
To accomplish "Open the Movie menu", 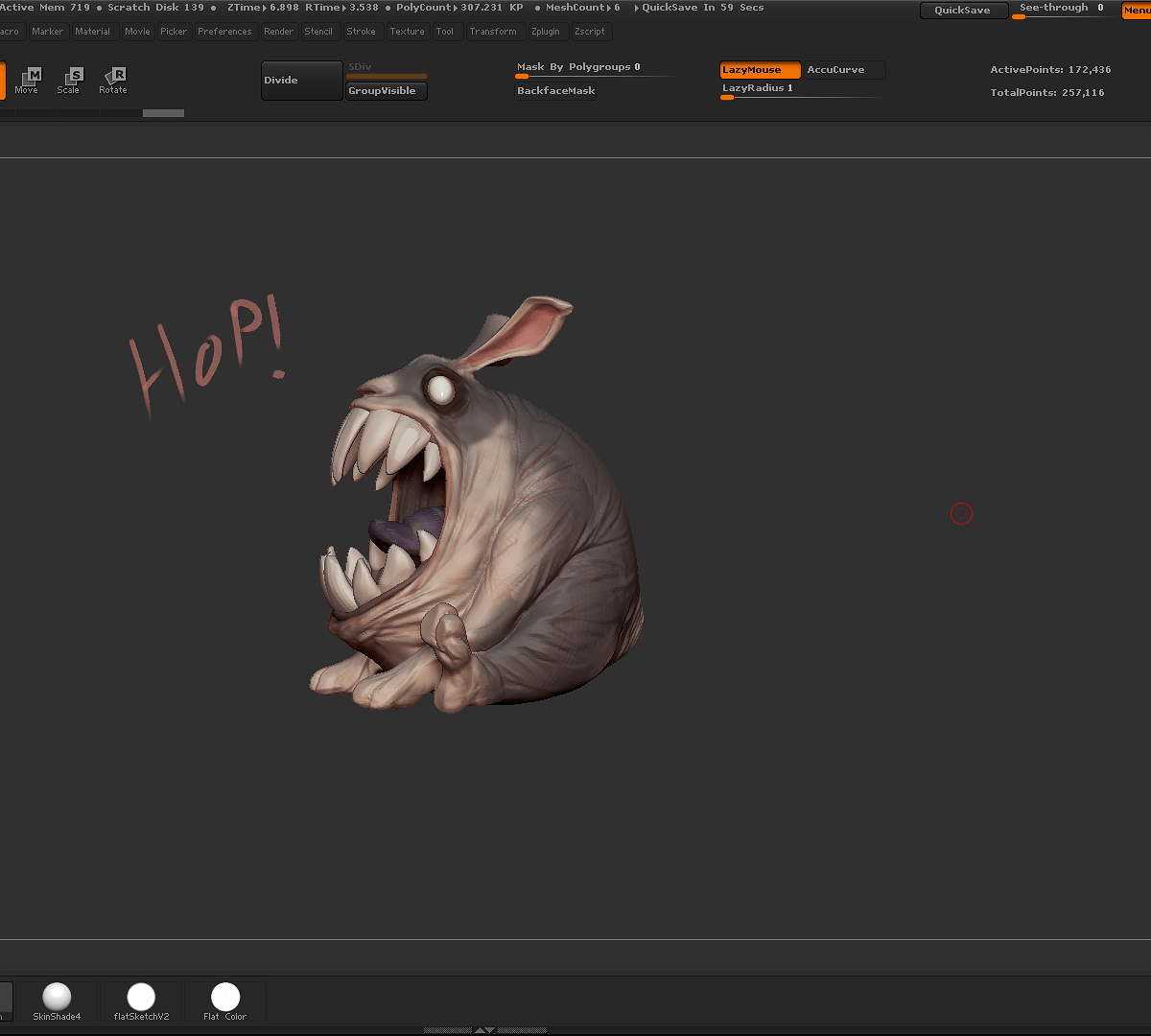I will (x=137, y=32).
